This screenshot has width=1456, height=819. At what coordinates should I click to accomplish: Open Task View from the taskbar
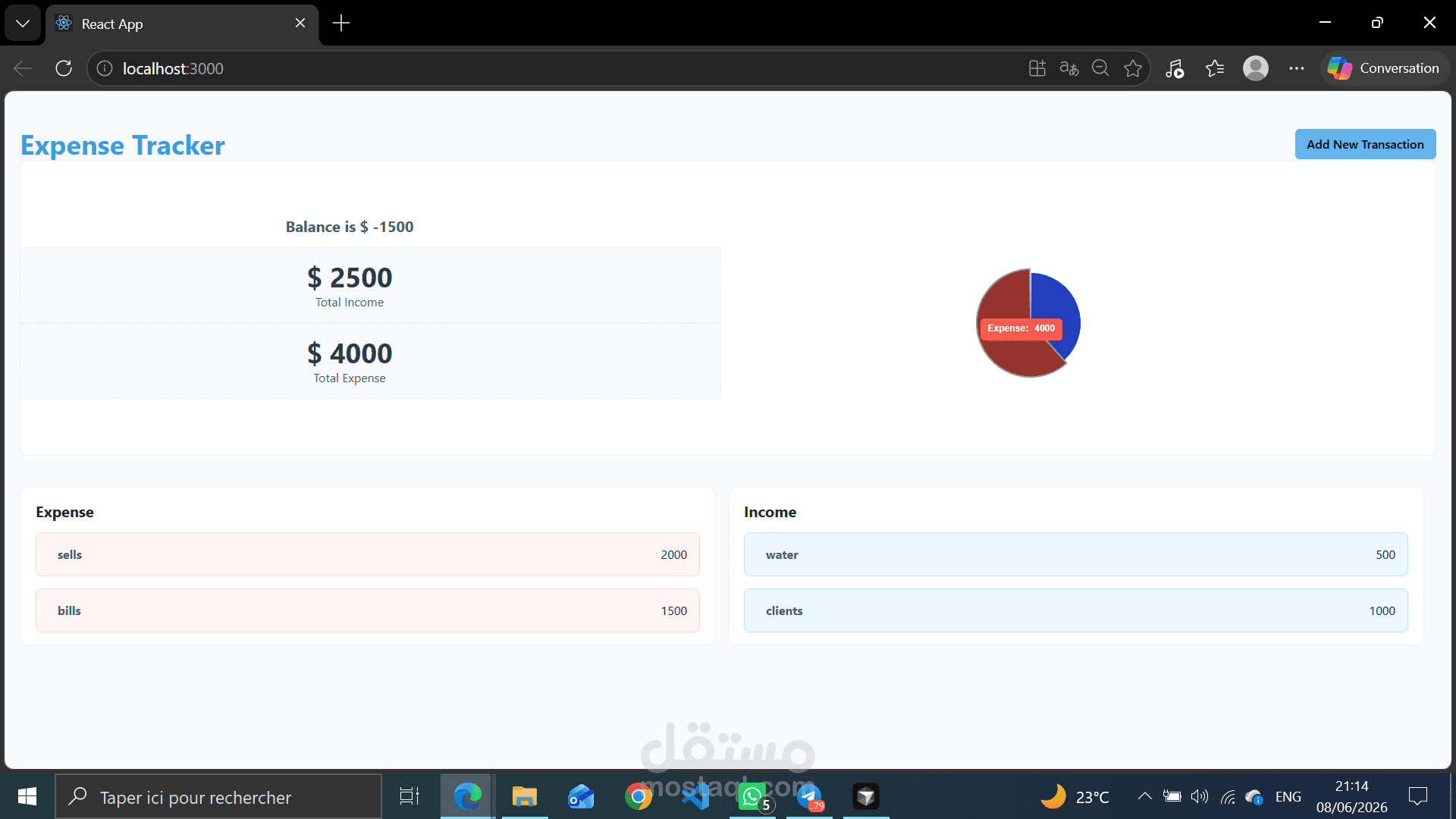click(409, 796)
